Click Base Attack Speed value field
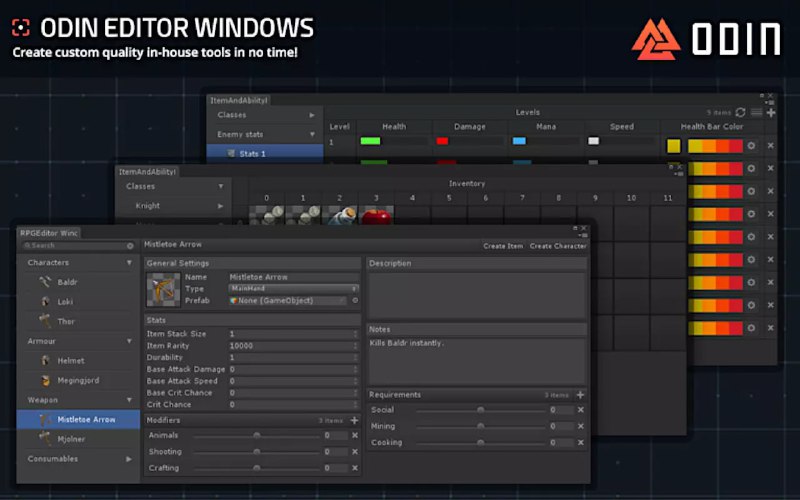 (293, 381)
